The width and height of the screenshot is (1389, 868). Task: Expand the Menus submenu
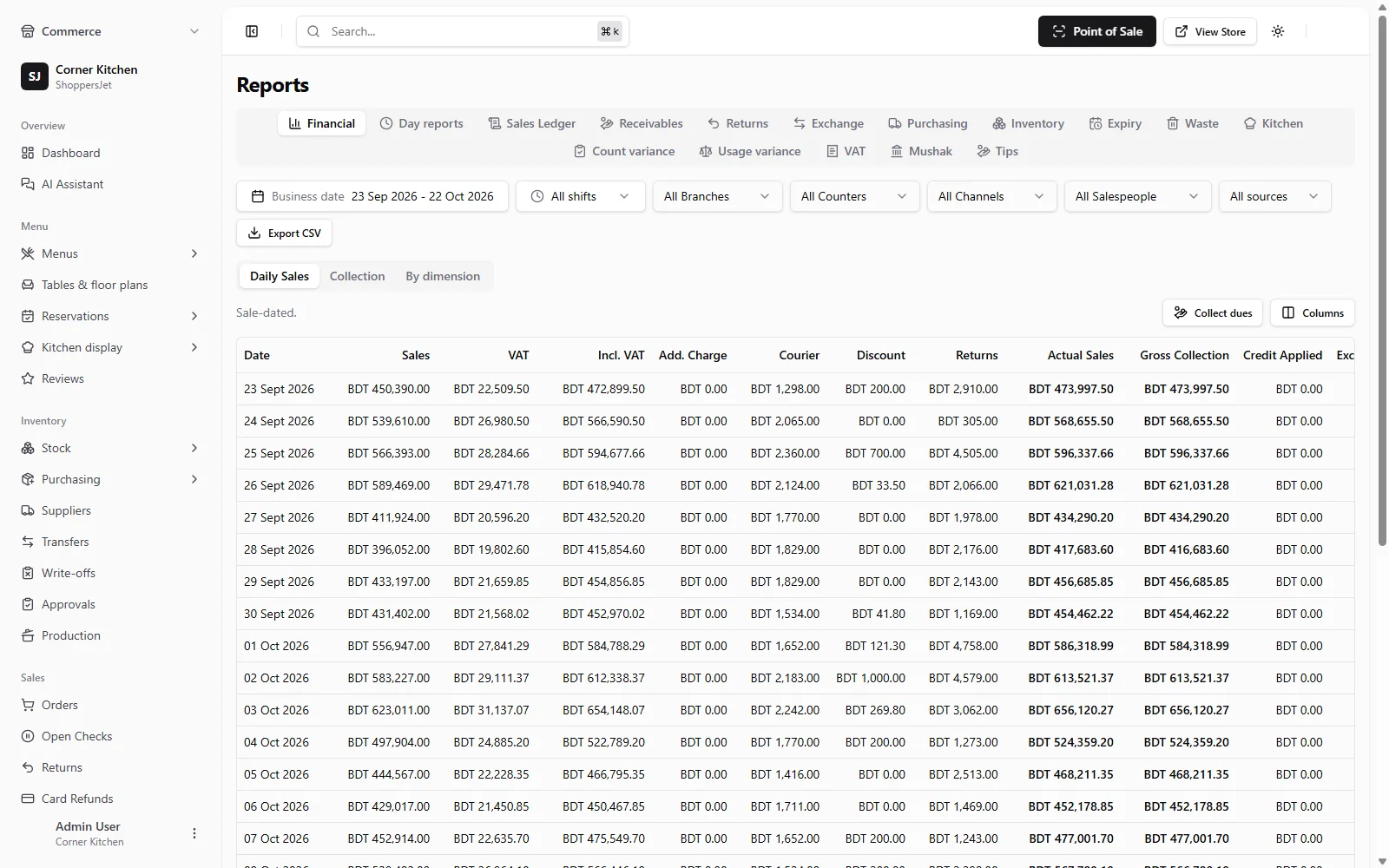(x=194, y=253)
